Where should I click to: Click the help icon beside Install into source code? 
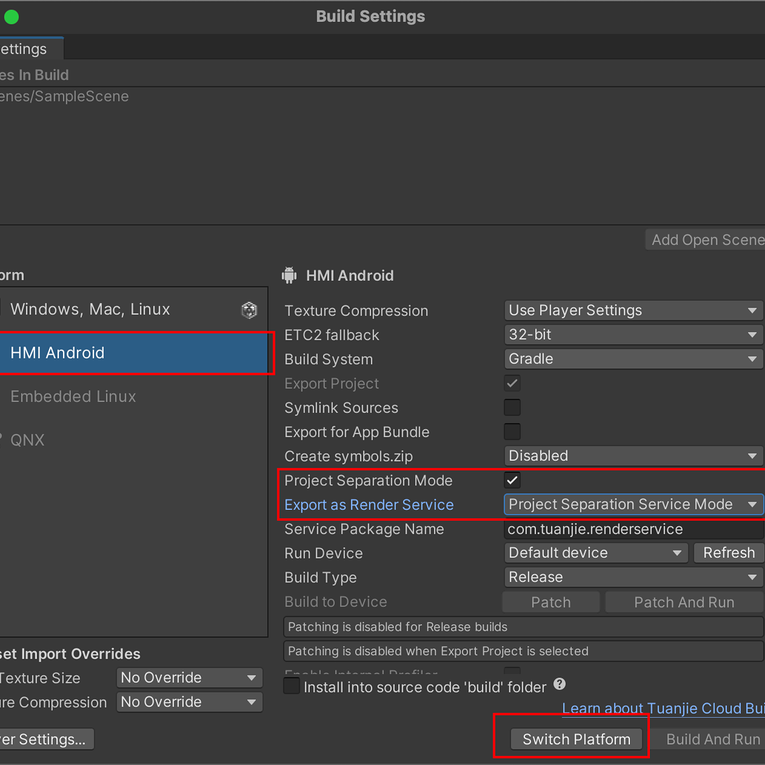(560, 684)
